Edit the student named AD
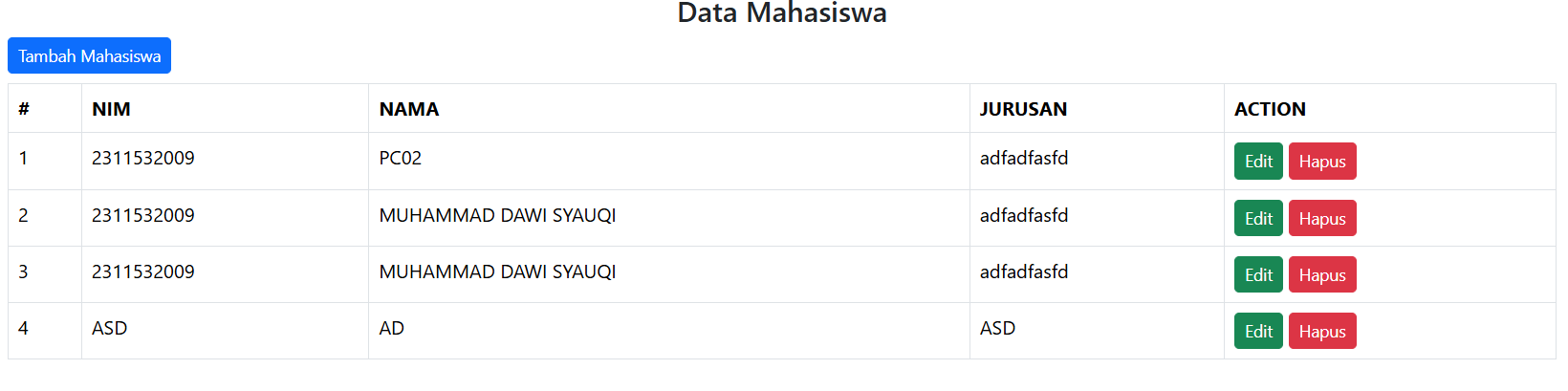The height and width of the screenshot is (391, 1568). (x=1258, y=332)
